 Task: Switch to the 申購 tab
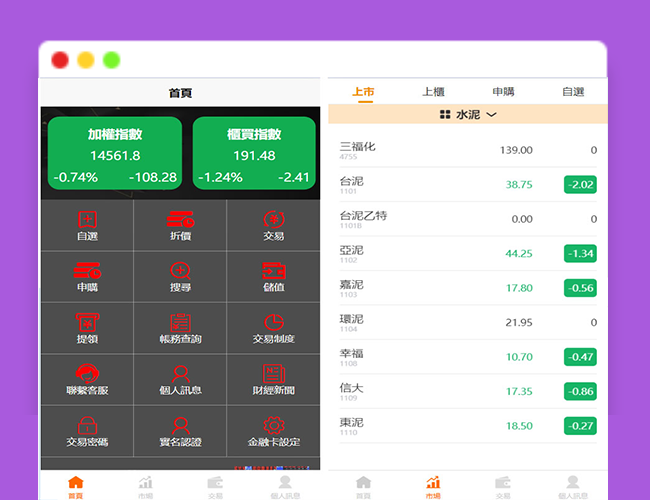coord(503,92)
